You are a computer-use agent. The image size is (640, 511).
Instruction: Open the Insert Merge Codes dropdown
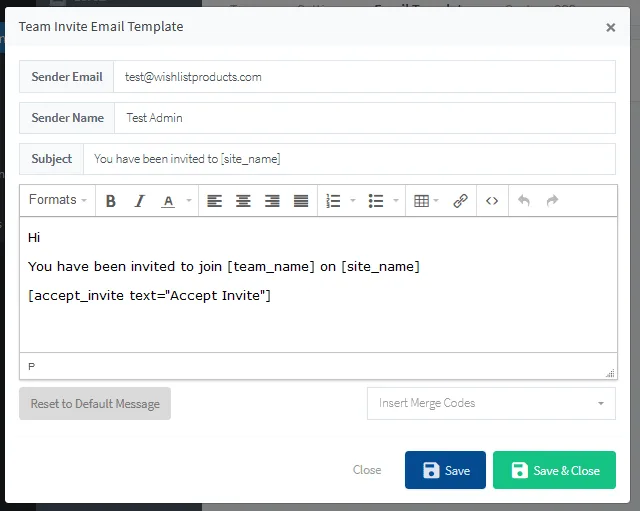point(491,403)
